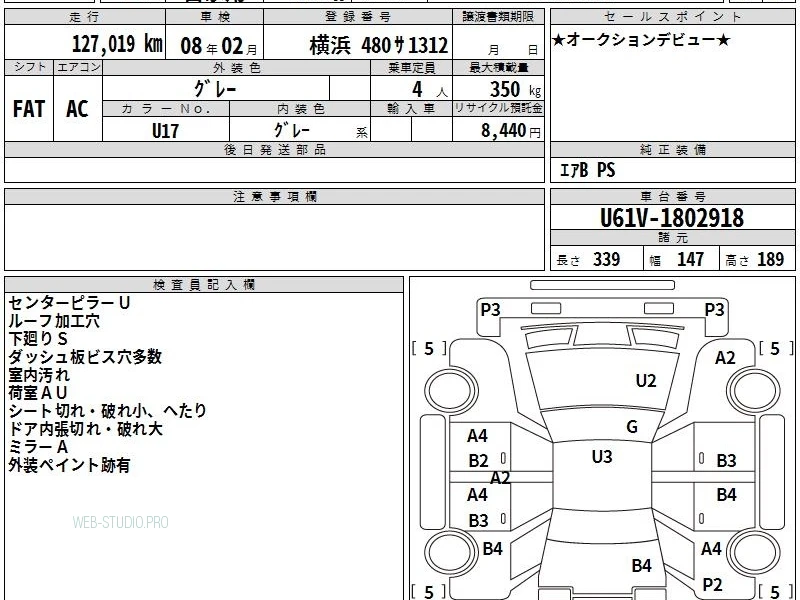
Task: Select グレー under the 内装色 header
Action: (x=291, y=130)
